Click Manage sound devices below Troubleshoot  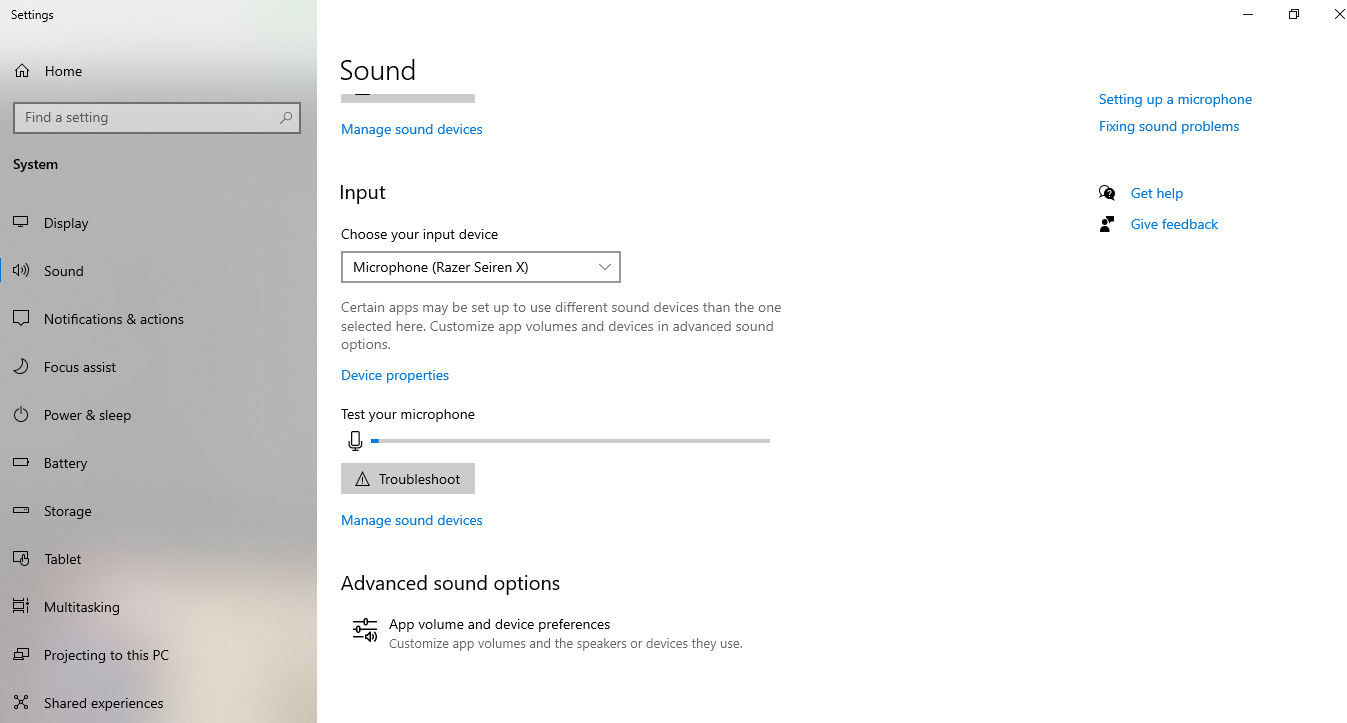pos(412,520)
